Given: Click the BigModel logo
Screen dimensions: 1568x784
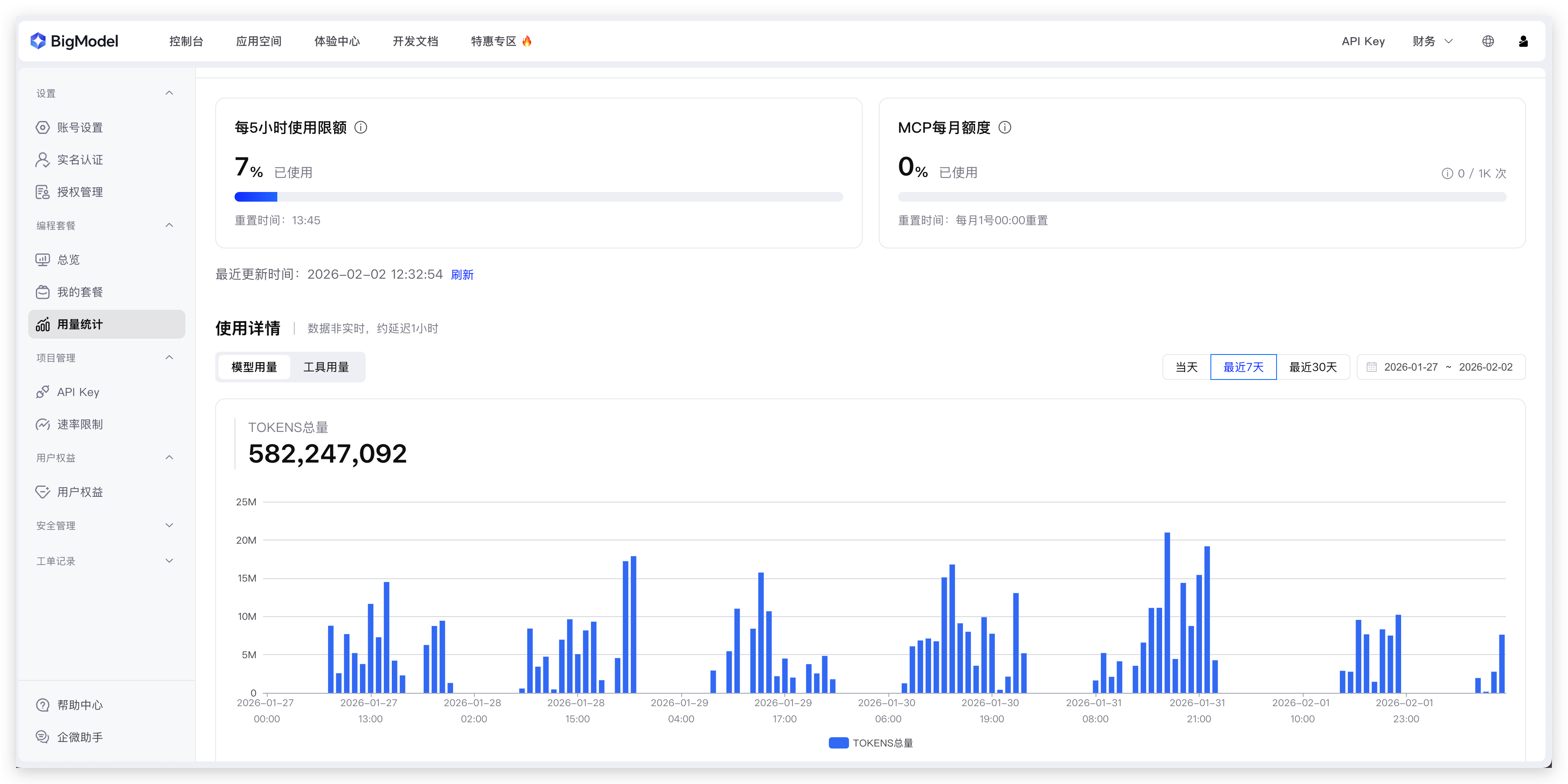Looking at the screenshot, I should point(74,41).
